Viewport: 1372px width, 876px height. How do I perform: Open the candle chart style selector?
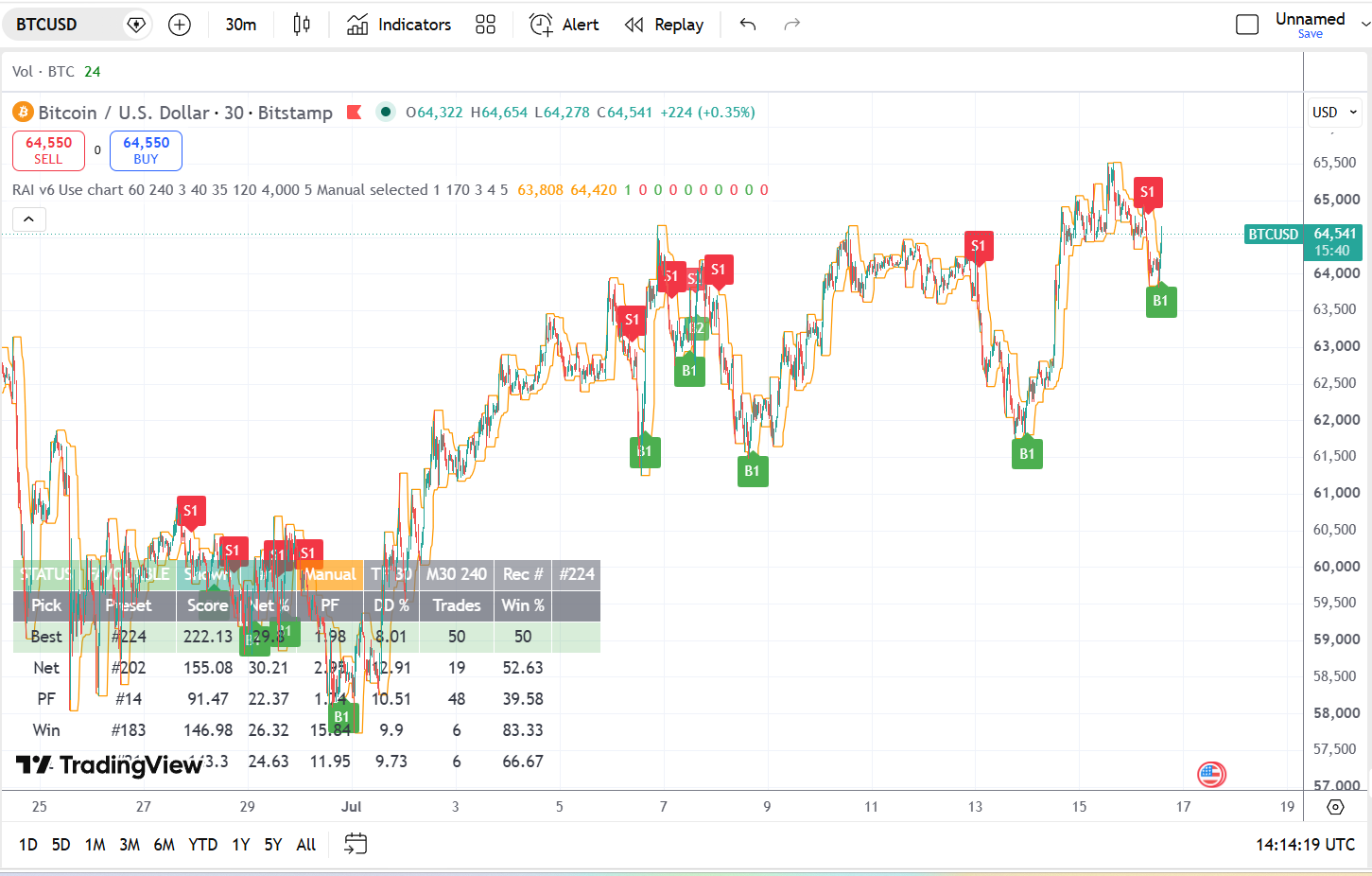(x=302, y=25)
